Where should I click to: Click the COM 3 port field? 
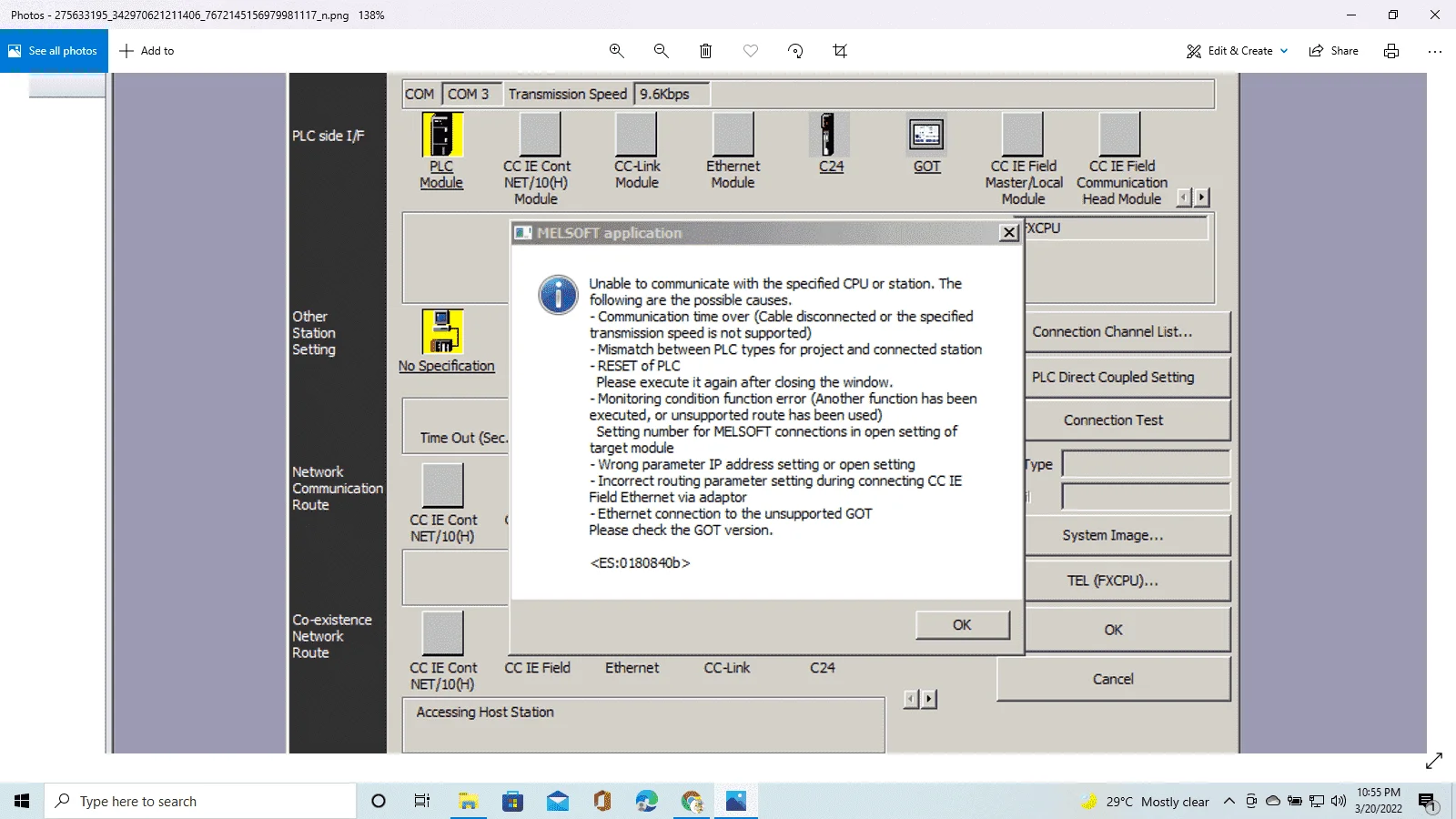coord(470,94)
